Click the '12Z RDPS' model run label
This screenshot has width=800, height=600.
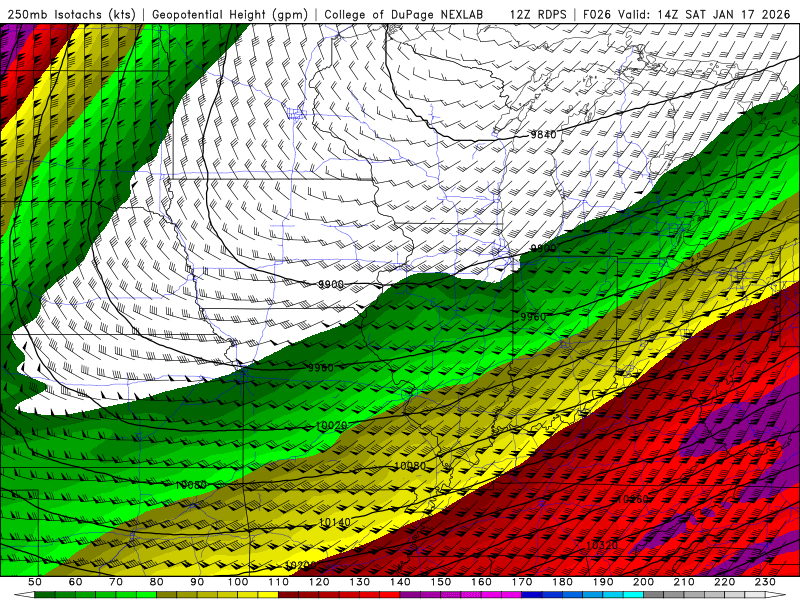pyautogui.click(x=538, y=14)
